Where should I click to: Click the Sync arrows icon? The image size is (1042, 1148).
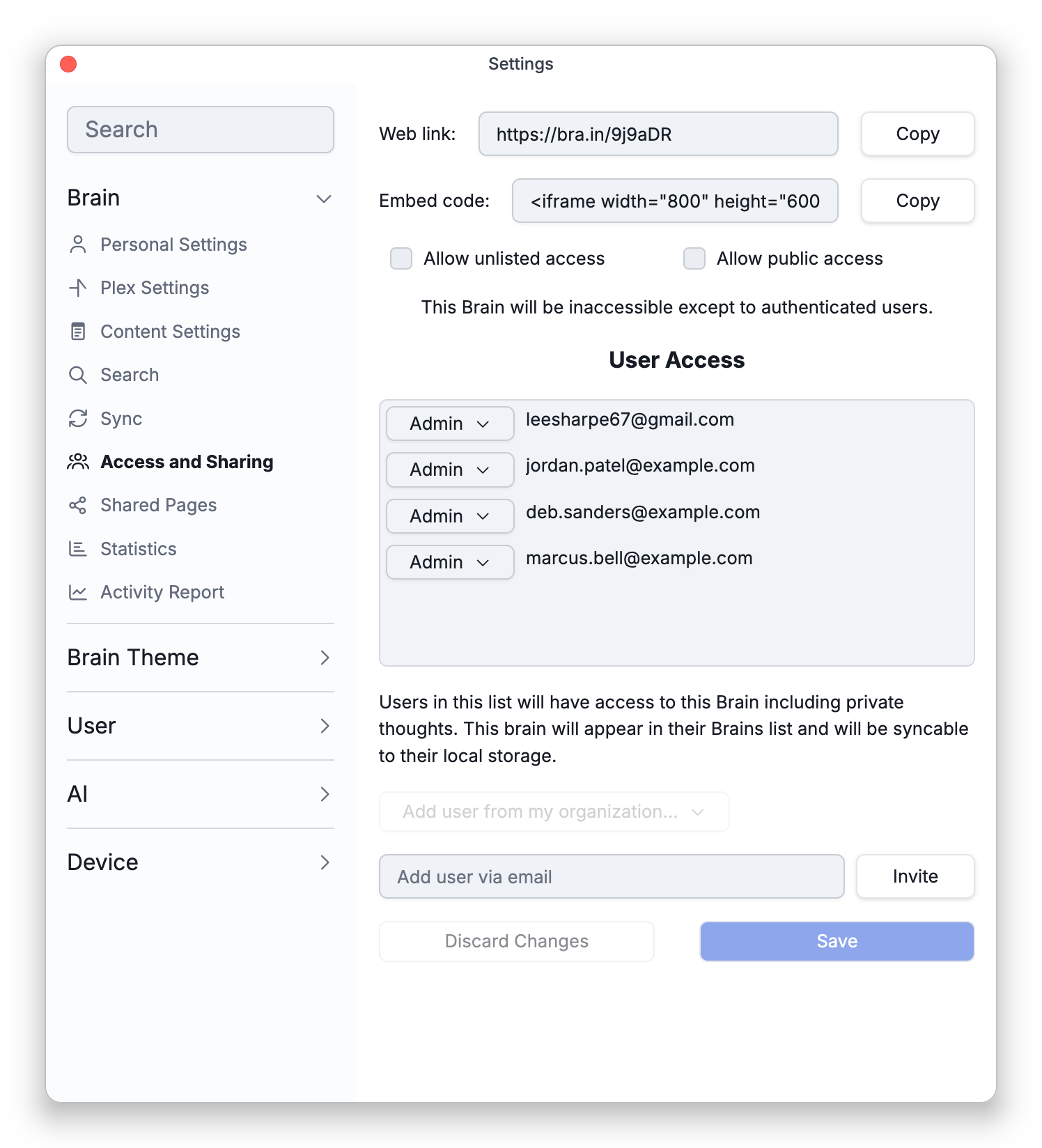[x=78, y=419]
